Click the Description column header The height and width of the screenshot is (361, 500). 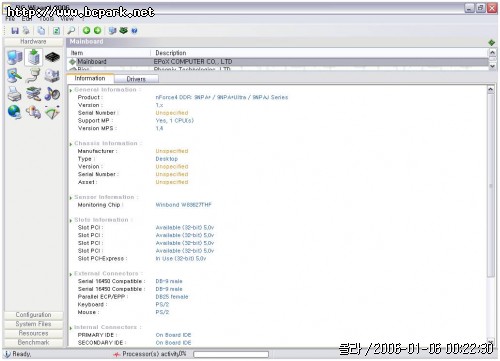[319, 53]
